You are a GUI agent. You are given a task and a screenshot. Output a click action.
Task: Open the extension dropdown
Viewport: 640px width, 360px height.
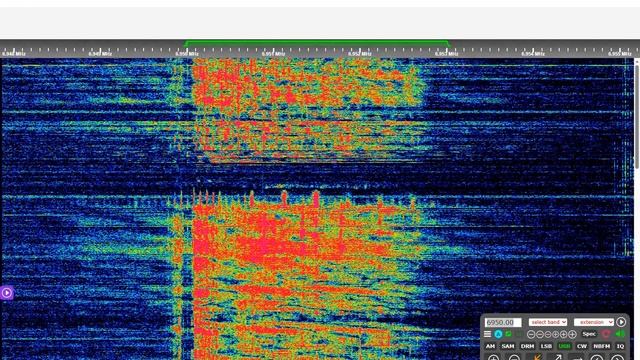[593, 322]
